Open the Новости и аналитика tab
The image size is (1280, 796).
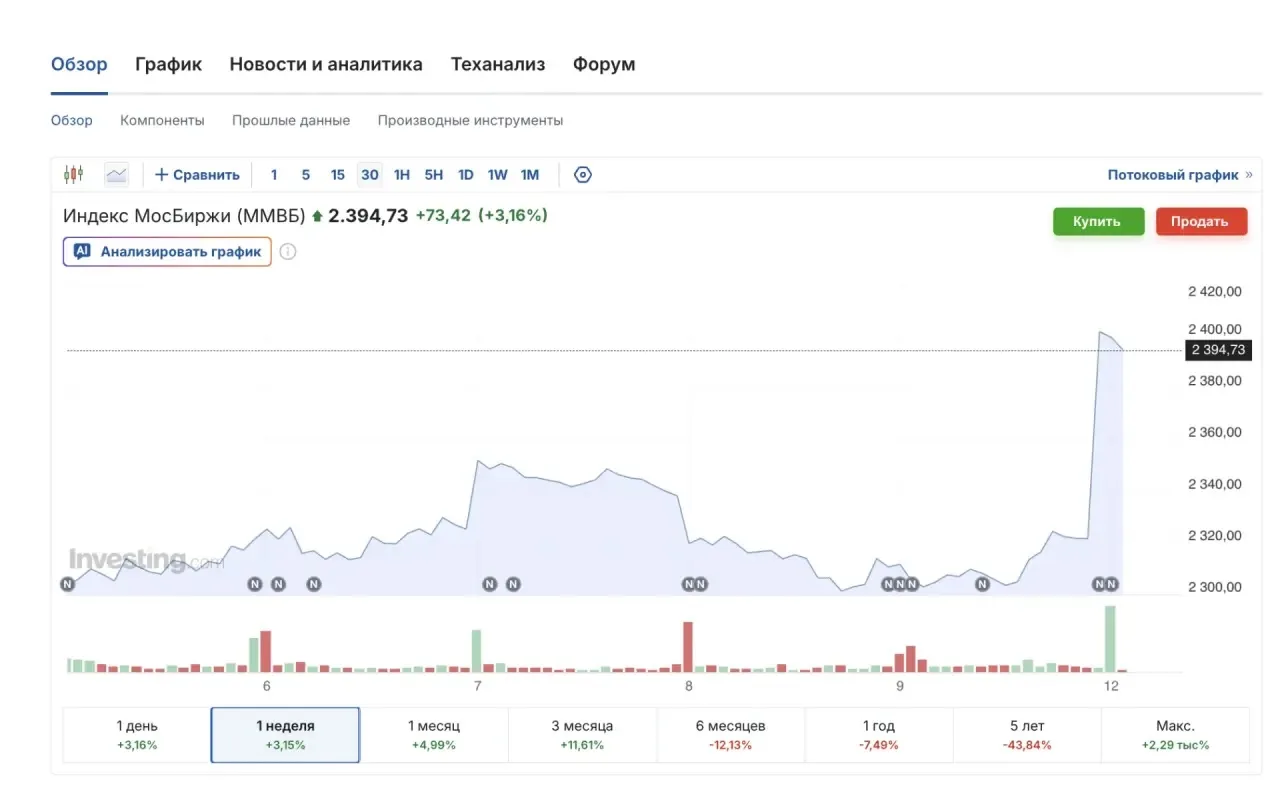click(x=326, y=64)
